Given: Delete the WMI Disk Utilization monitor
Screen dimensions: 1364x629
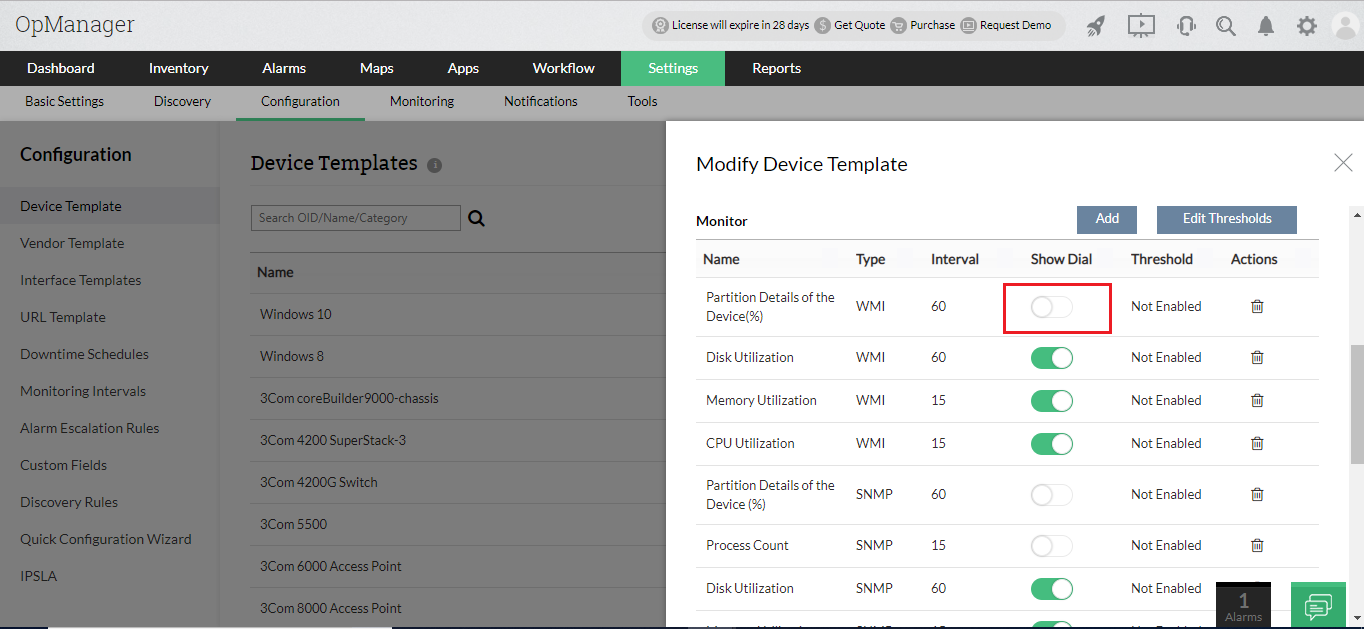Looking at the screenshot, I should [x=1257, y=358].
